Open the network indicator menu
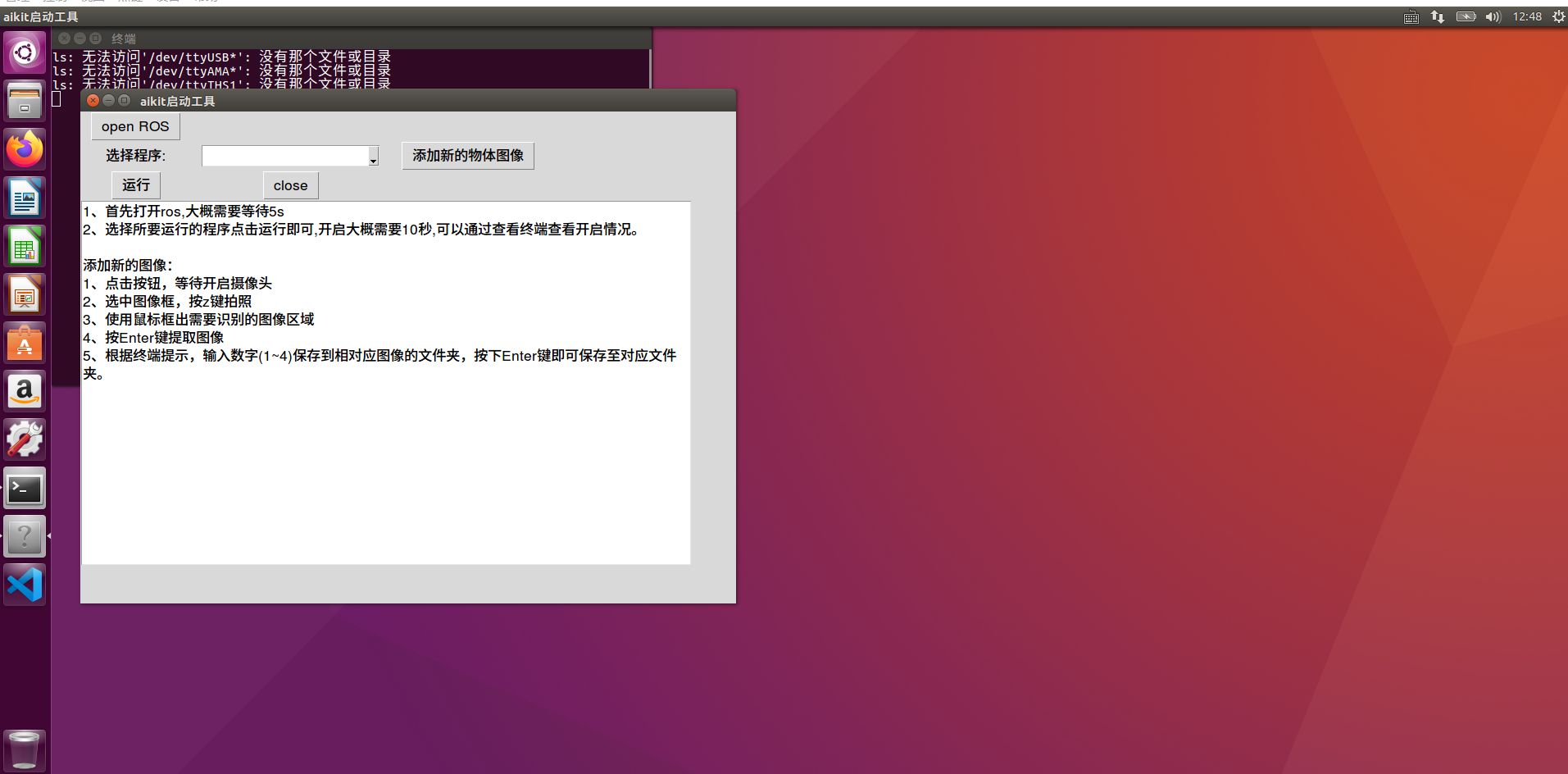Screen dimensions: 1568x774 pyautogui.click(x=1438, y=16)
